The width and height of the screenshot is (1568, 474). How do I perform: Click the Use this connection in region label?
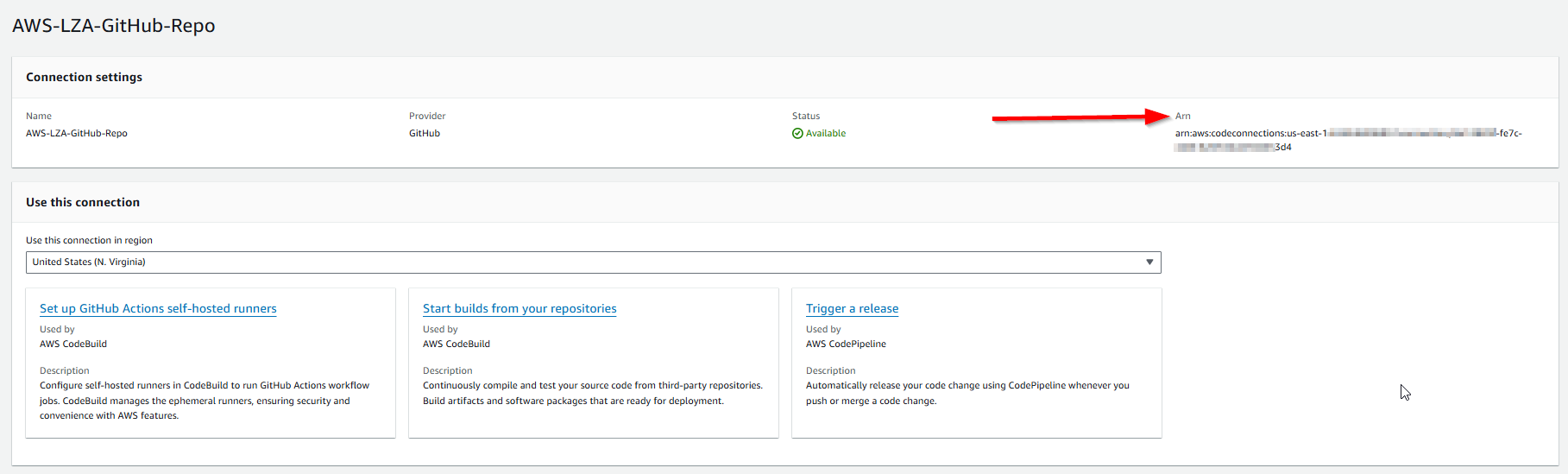[x=89, y=240]
